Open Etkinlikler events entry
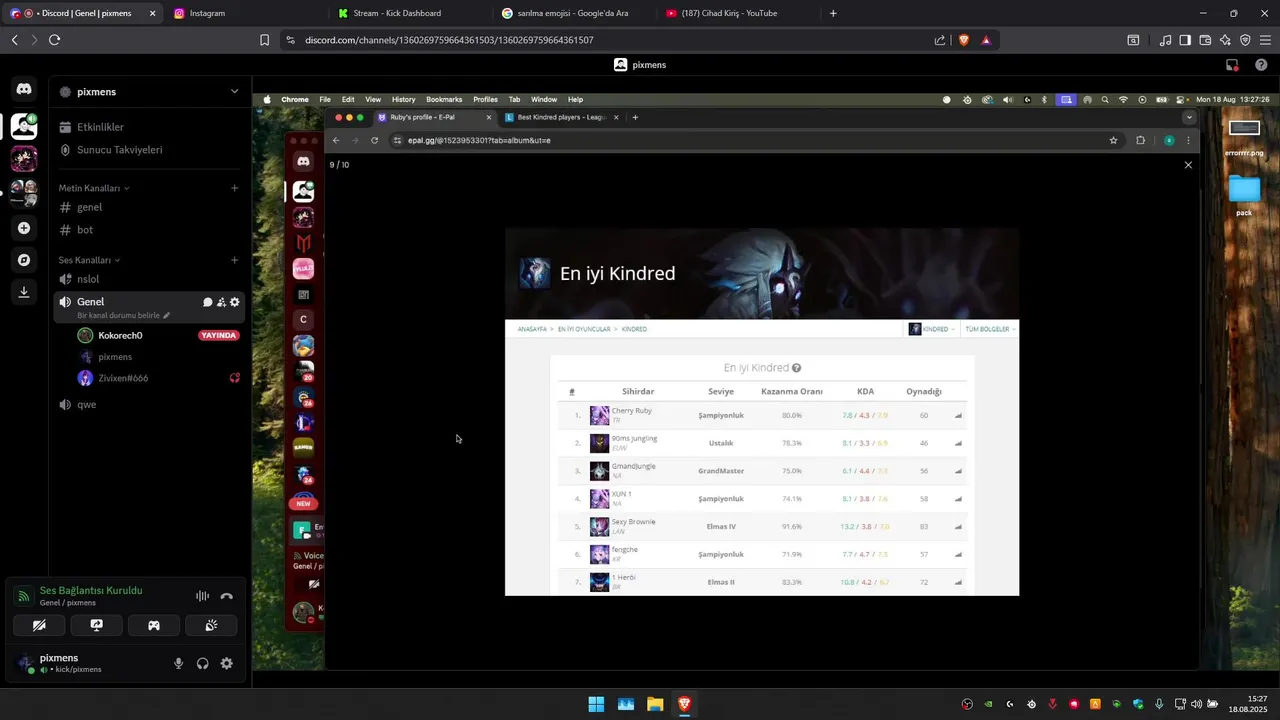The height and width of the screenshot is (720, 1280). click(x=149, y=127)
